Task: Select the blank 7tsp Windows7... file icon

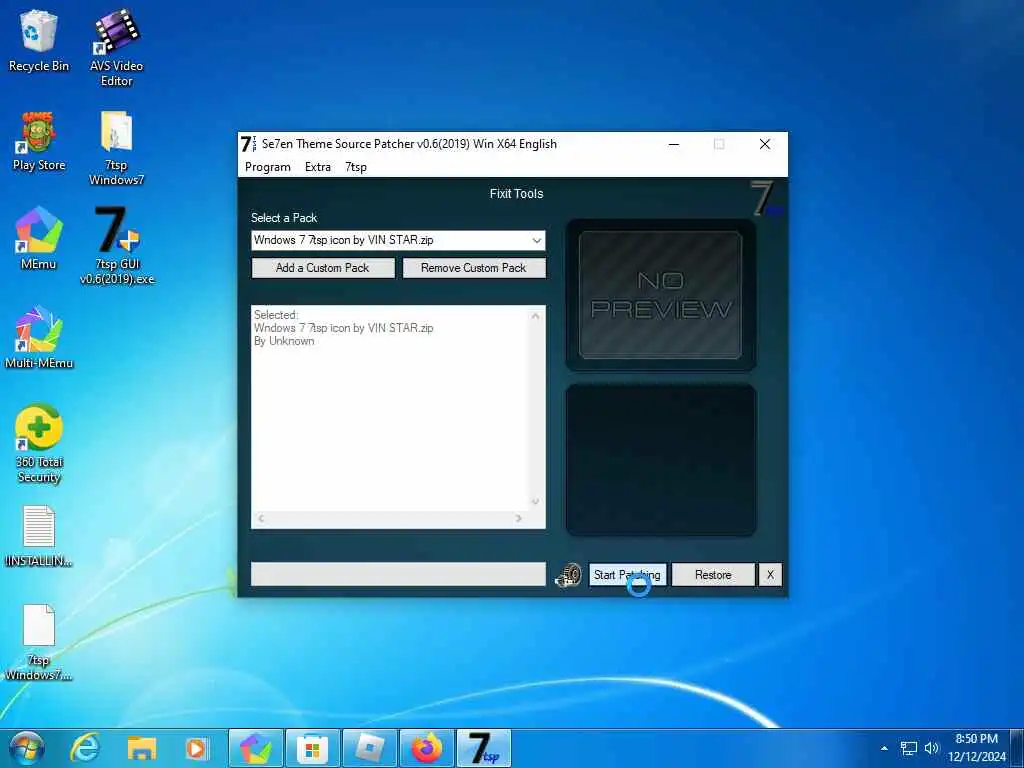Action: tap(39, 642)
